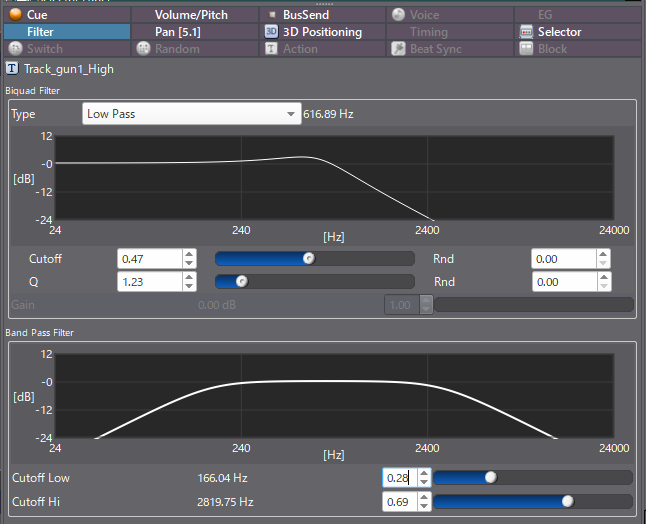
Task: Click the Voice tab icon
Action: (398, 14)
